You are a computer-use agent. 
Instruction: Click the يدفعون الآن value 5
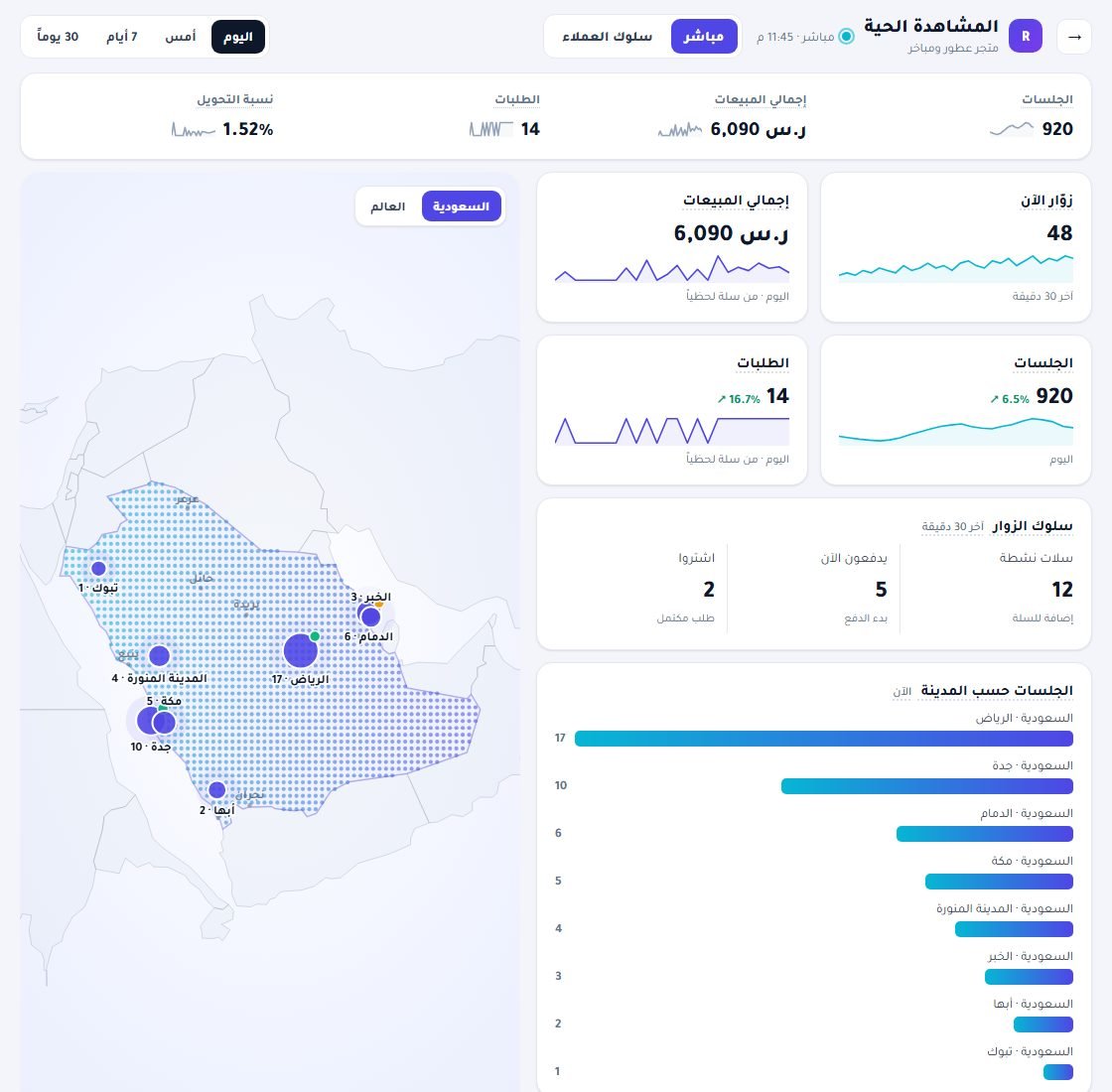(881, 590)
